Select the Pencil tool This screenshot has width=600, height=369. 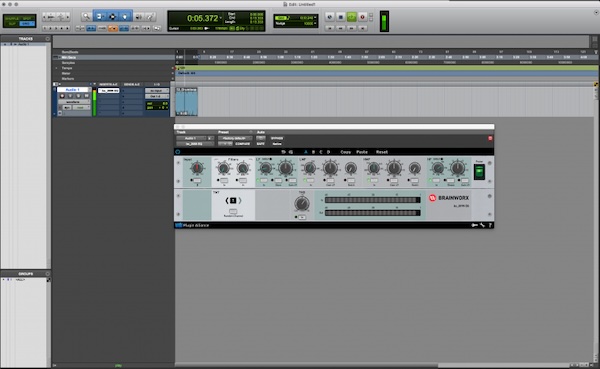(x=150, y=16)
